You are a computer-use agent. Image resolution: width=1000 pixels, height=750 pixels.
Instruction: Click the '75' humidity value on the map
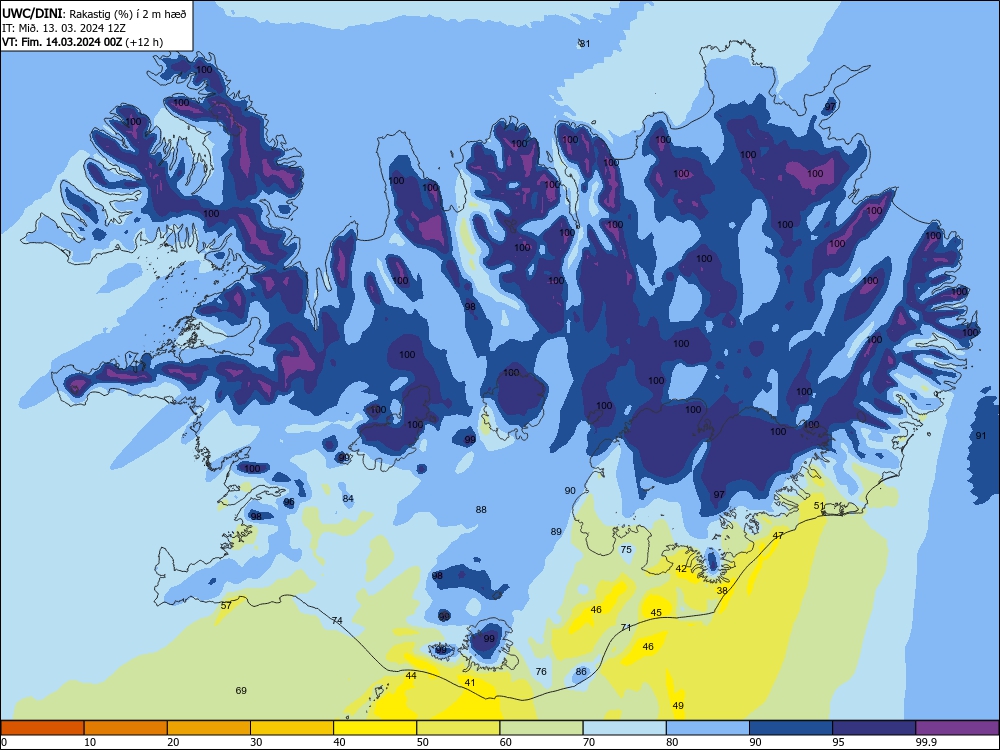point(626,550)
